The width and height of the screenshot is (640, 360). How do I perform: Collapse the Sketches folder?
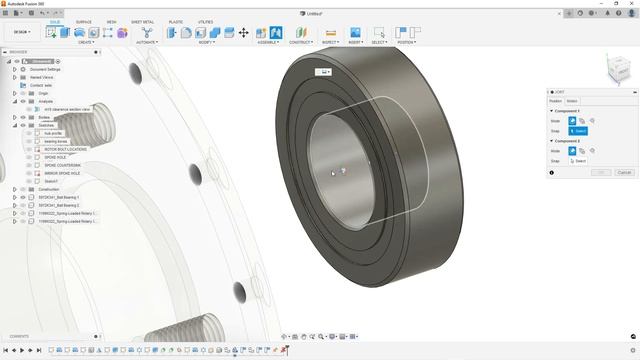tap(15, 125)
